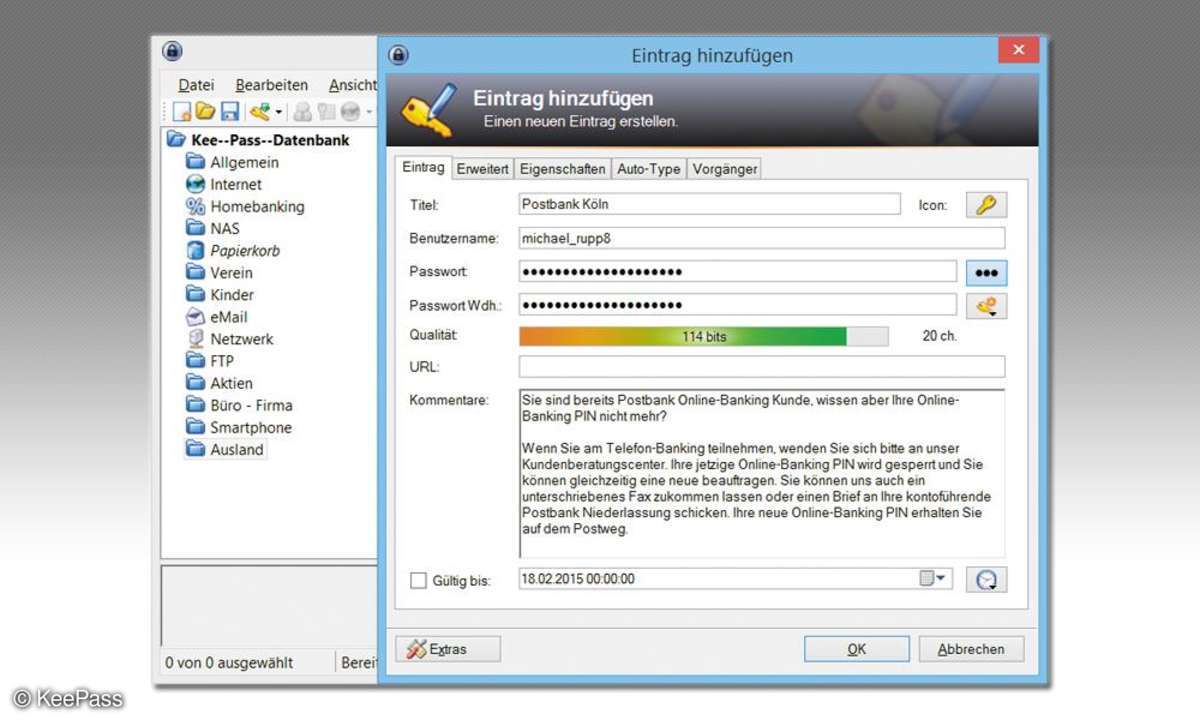
Task: Enable the Gültig bis checkbox
Action: point(419,580)
